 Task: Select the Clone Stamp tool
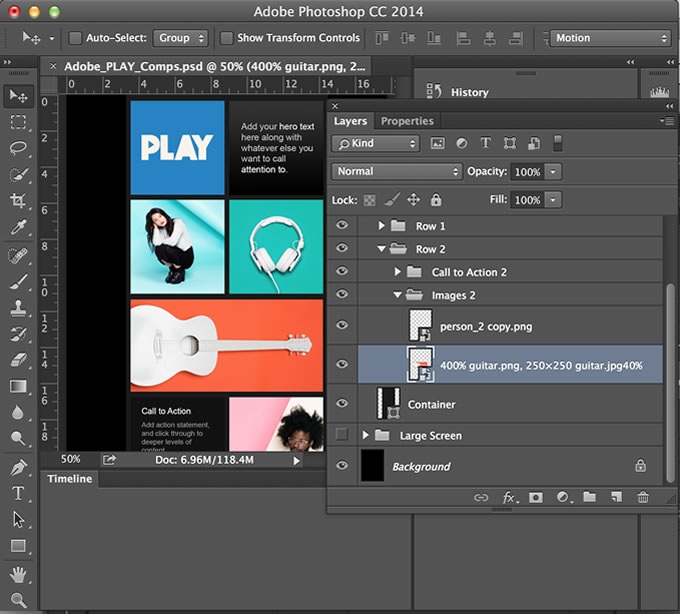18,308
